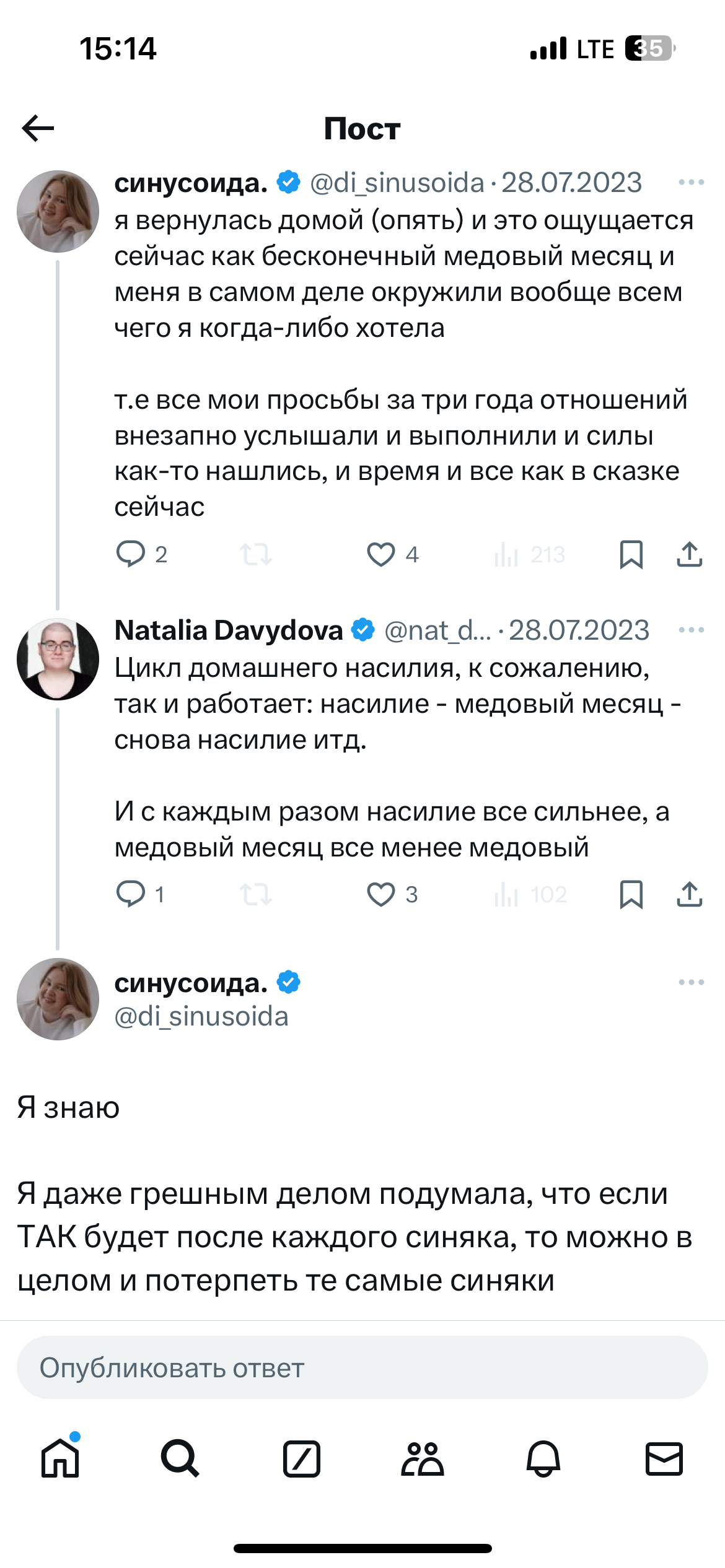
Task: Open the Grok tab icon
Action: [x=301, y=1459]
